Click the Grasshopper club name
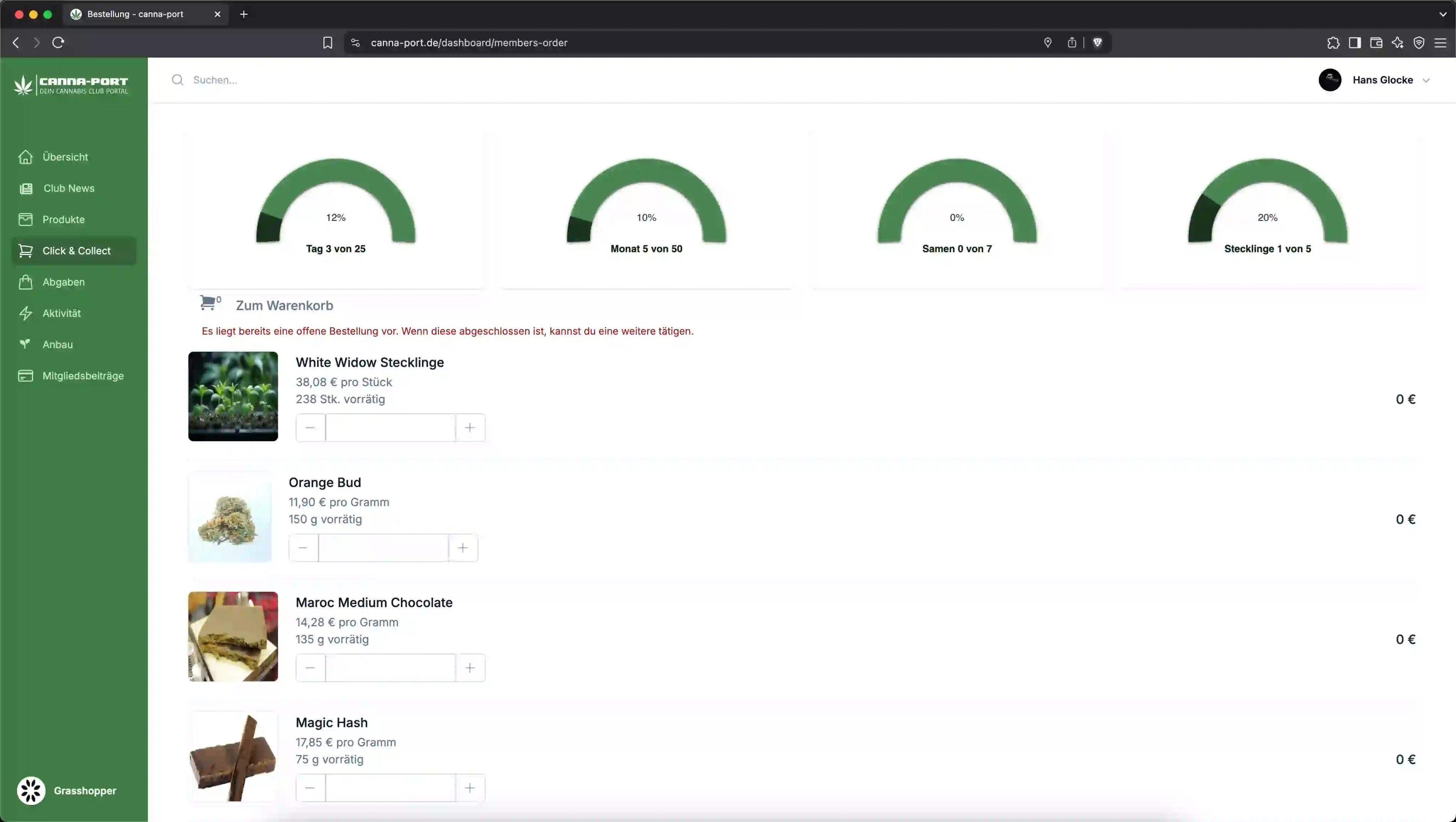 pyautogui.click(x=85, y=791)
